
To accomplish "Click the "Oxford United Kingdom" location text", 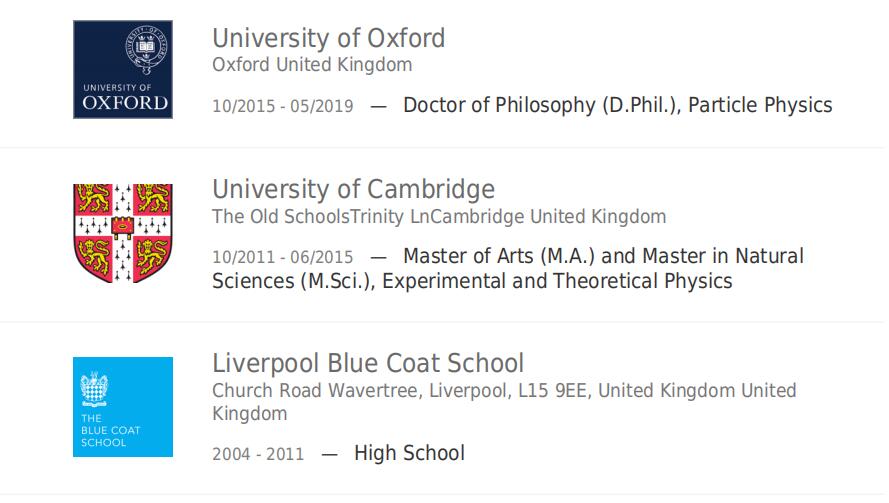I will tap(312, 65).
